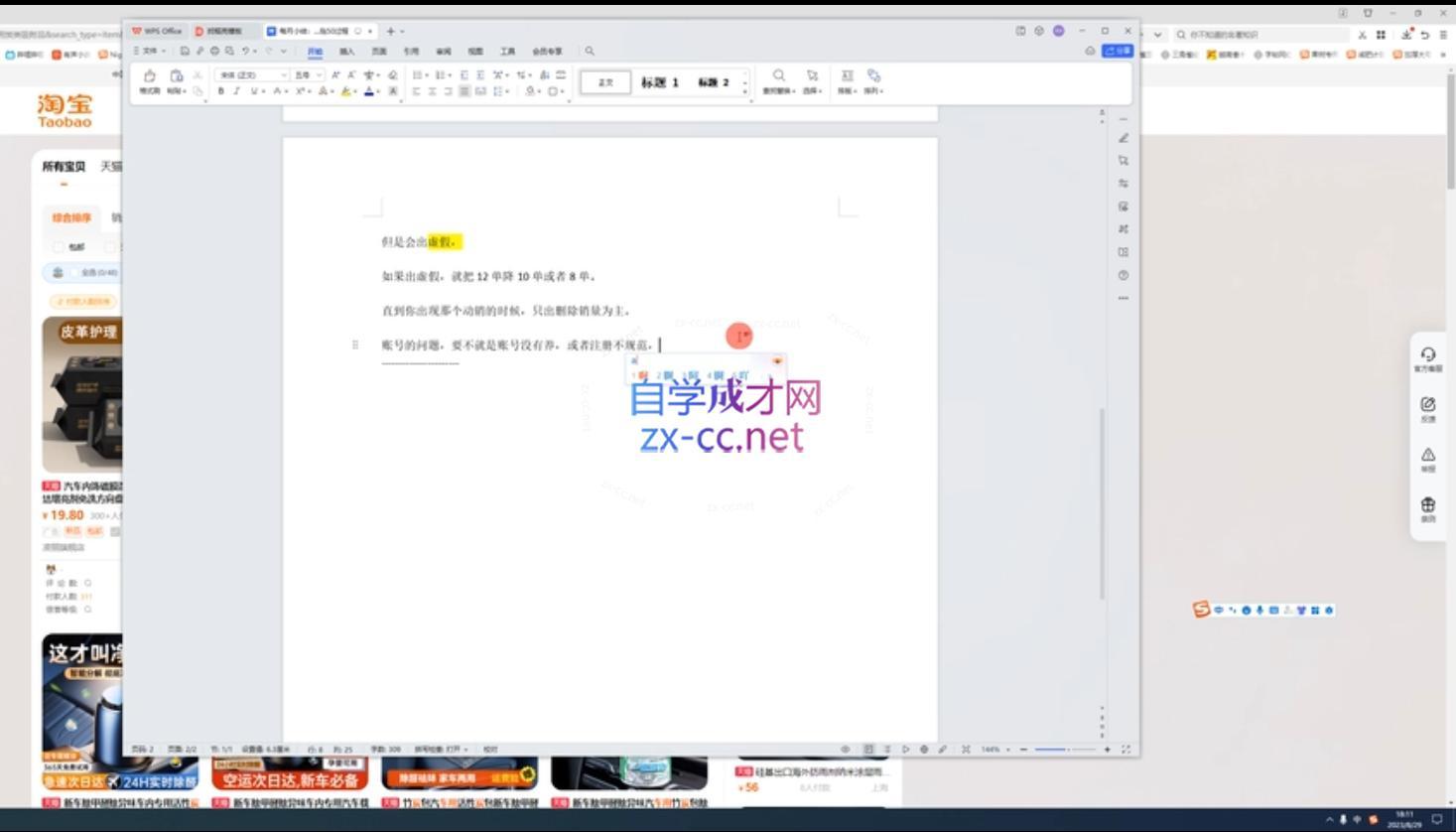Image resolution: width=1456 pixels, height=832 pixels.
Task: Open the font family dropdown
Action: pos(283,74)
